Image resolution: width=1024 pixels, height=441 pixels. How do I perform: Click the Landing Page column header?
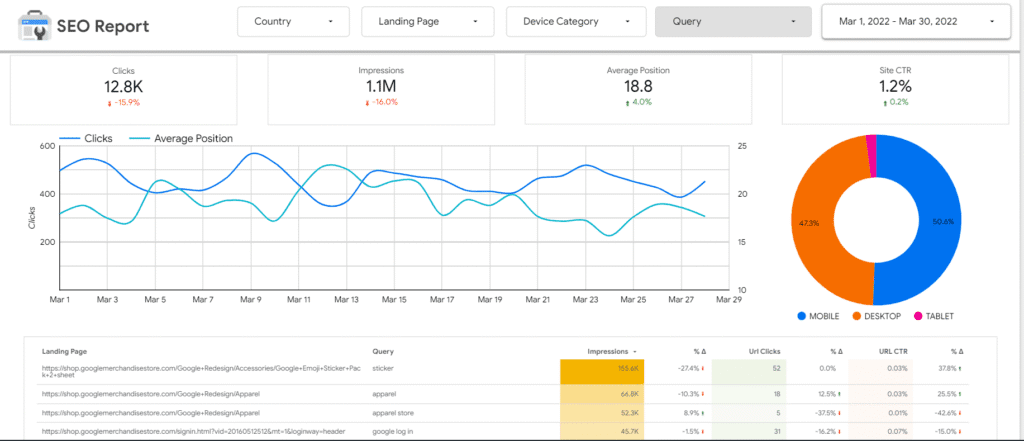[x=67, y=352]
